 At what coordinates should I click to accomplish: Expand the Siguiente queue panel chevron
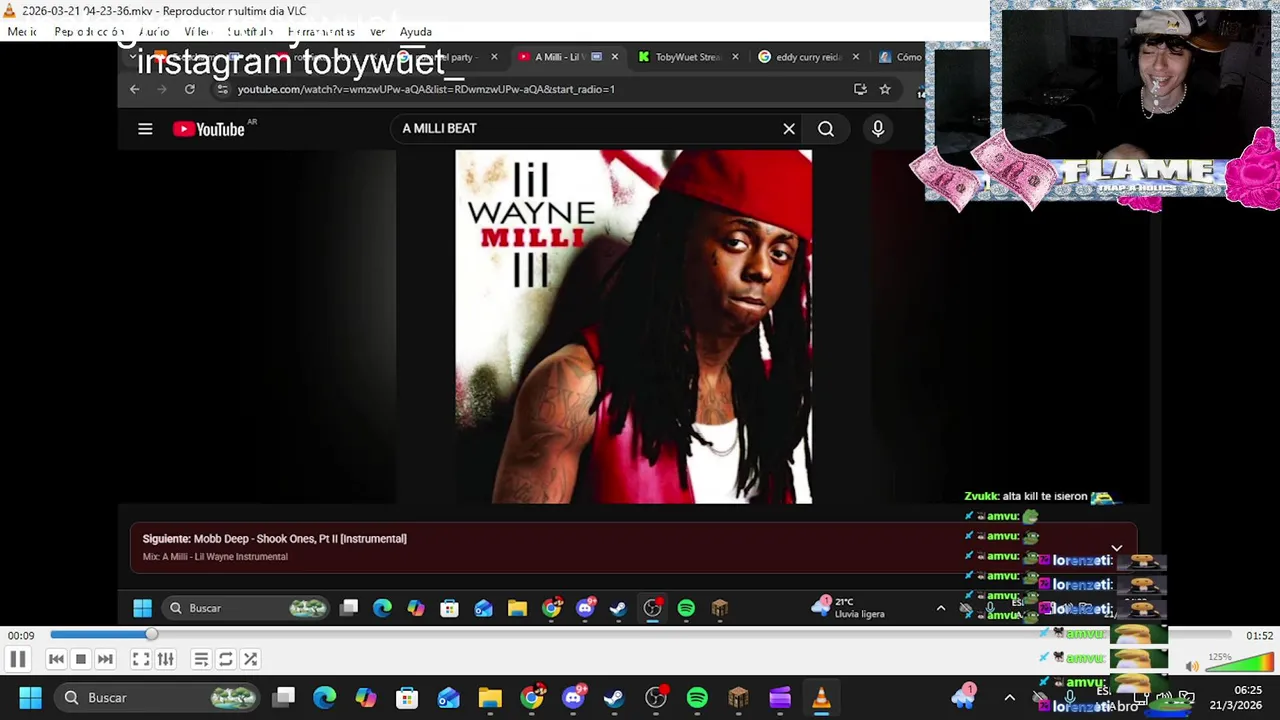click(1117, 548)
